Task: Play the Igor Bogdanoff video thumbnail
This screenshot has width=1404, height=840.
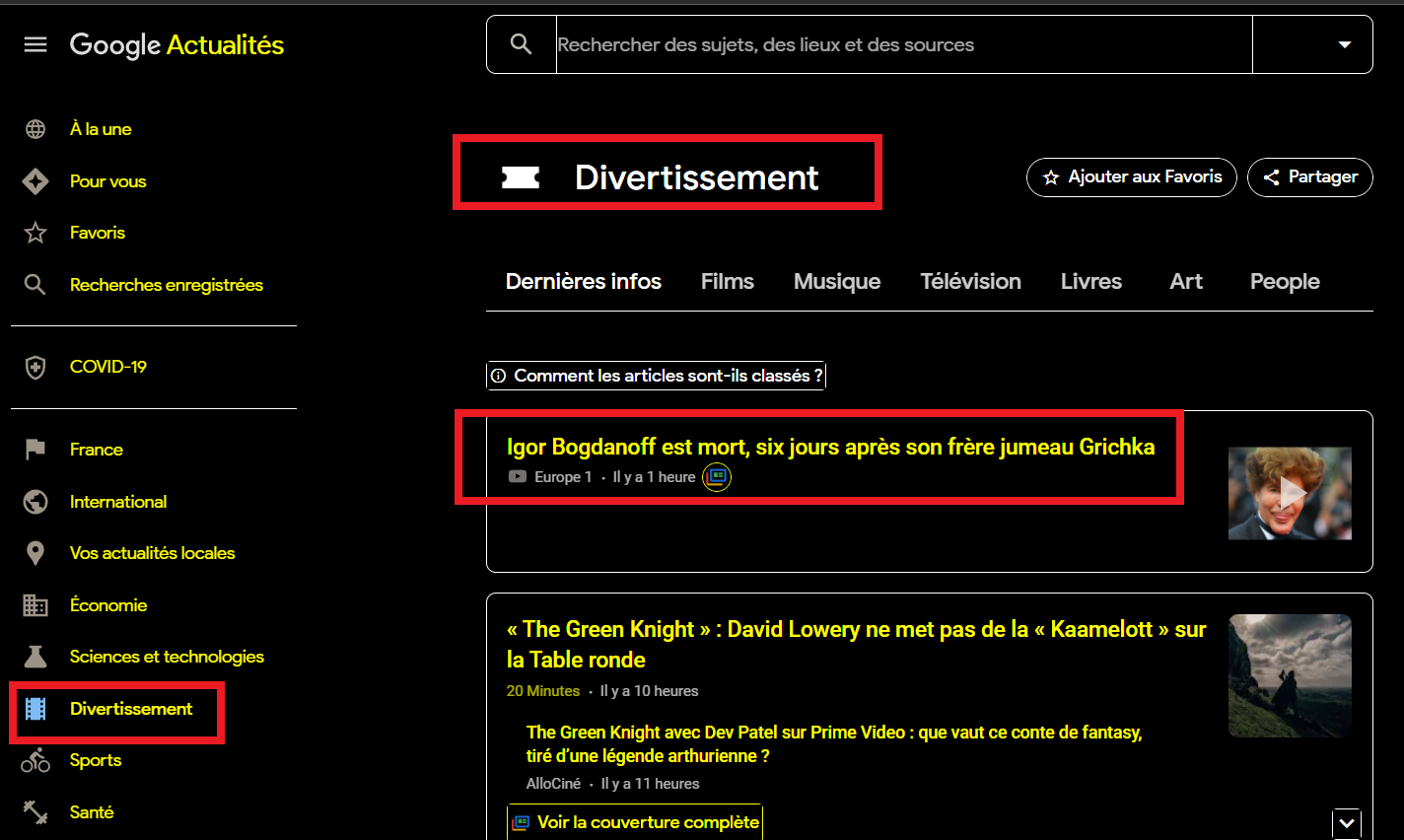Action: [x=1290, y=493]
